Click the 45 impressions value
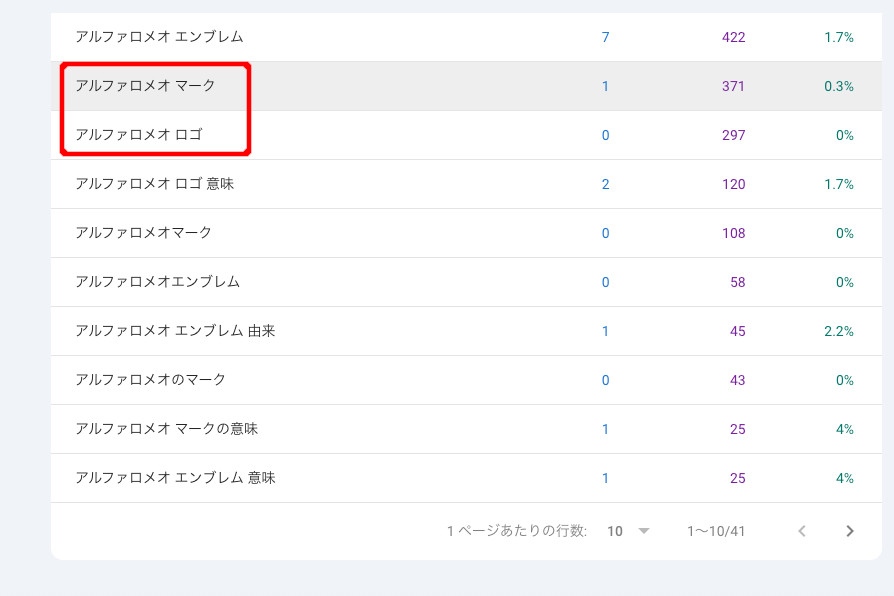 coord(738,332)
